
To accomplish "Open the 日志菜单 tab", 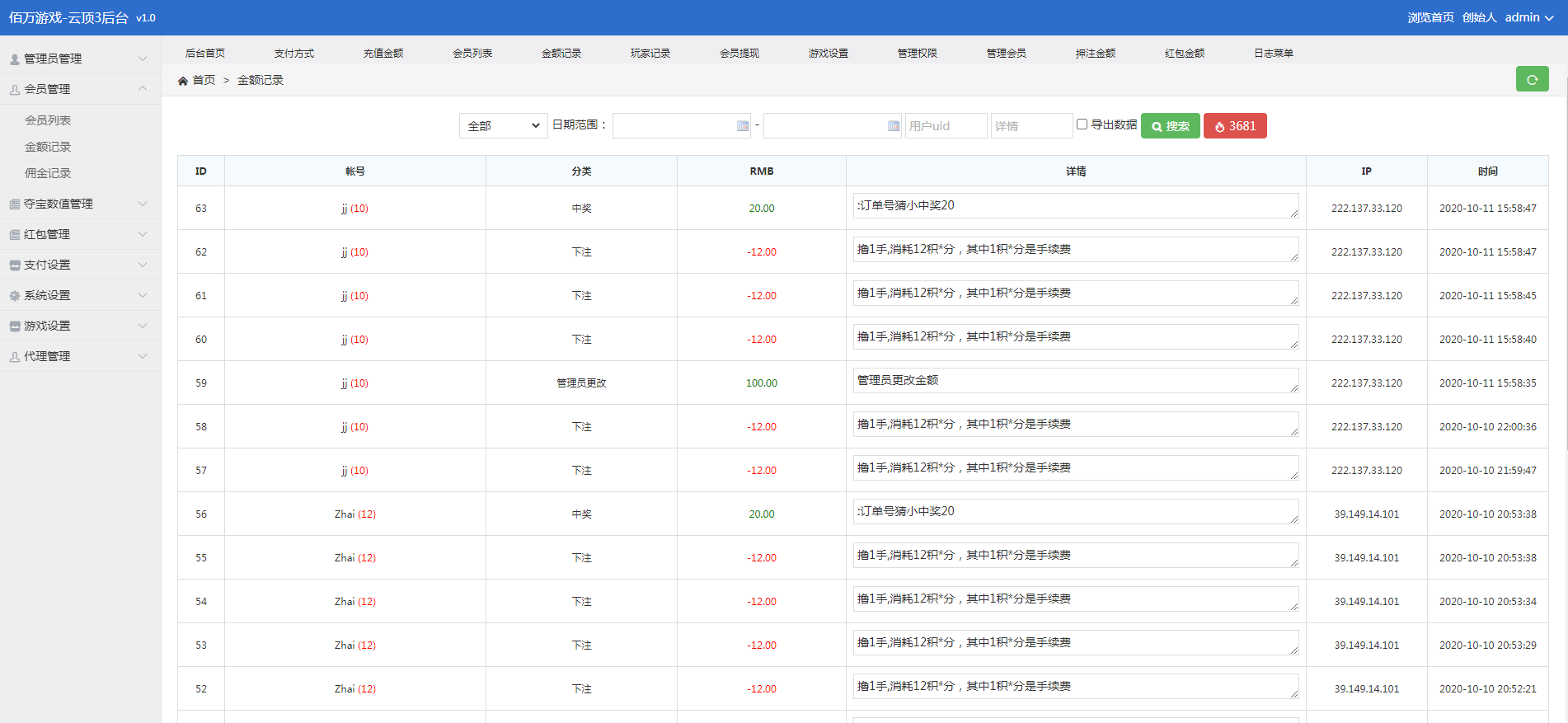I will tap(1274, 54).
